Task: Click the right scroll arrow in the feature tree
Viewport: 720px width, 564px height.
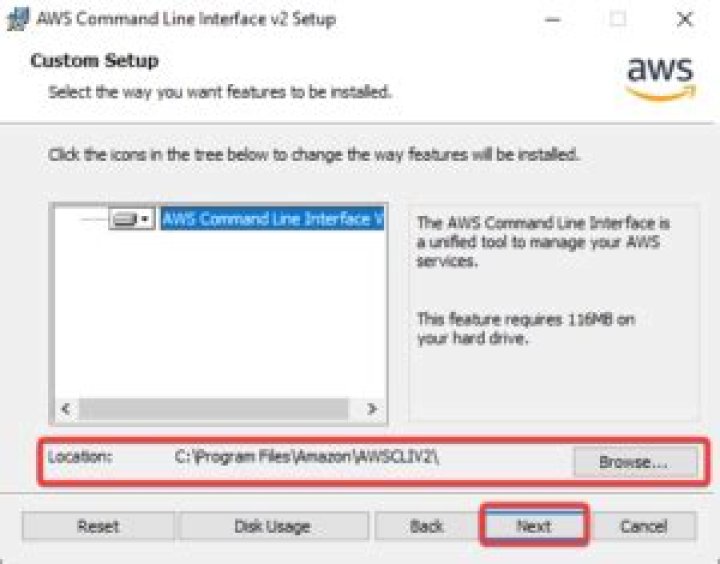Action: coord(371,409)
